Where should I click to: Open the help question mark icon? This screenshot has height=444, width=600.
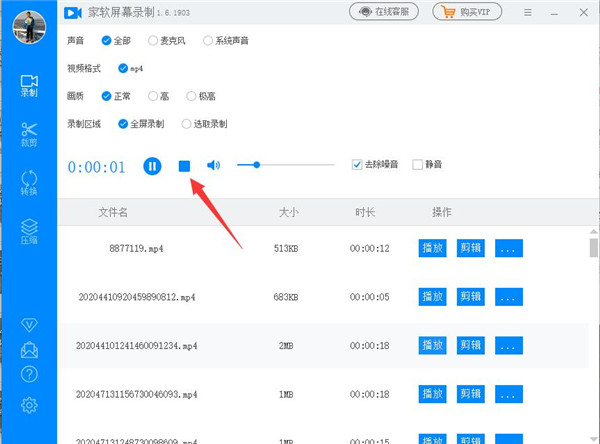[29, 374]
